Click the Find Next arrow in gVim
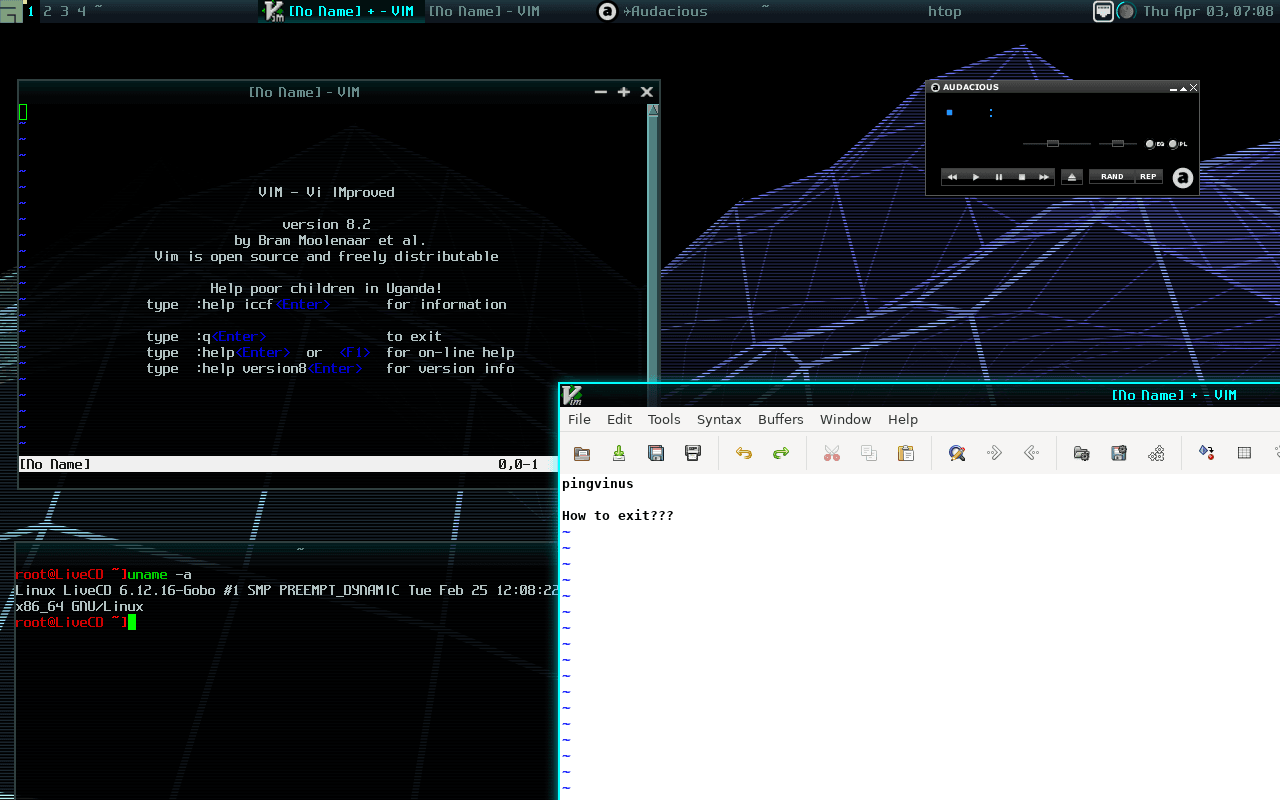Image resolution: width=1280 pixels, height=800 pixels. click(x=994, y=453)
